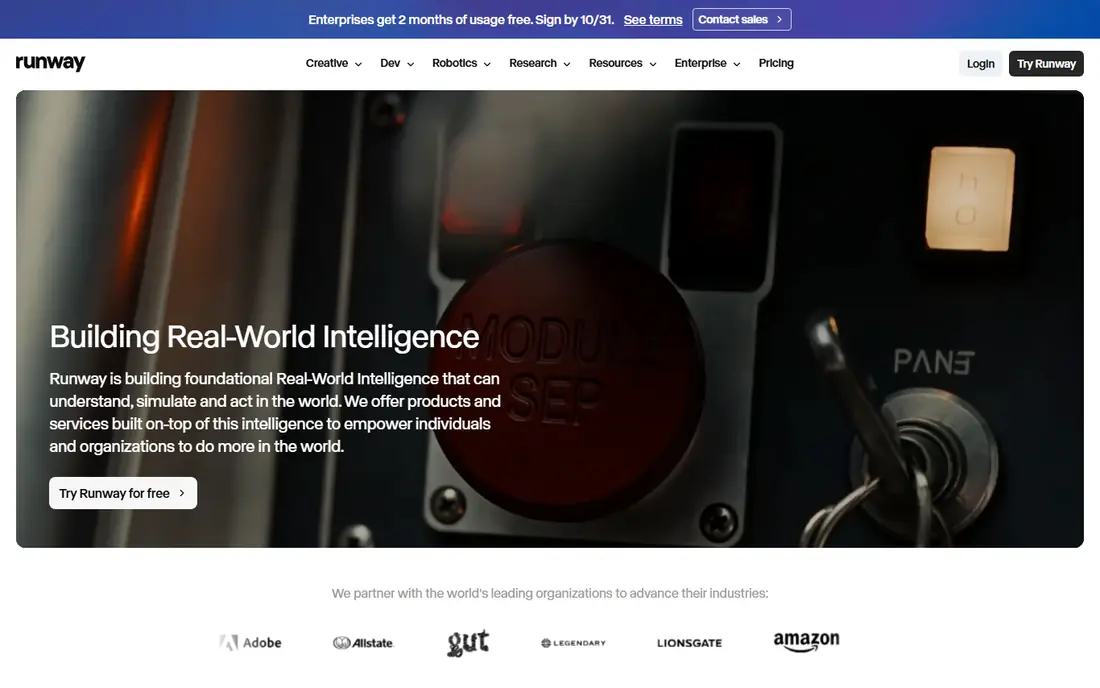Open the Lionsgate partner logo
Screen dimensions: 1100x688
[x=690, y=642]
